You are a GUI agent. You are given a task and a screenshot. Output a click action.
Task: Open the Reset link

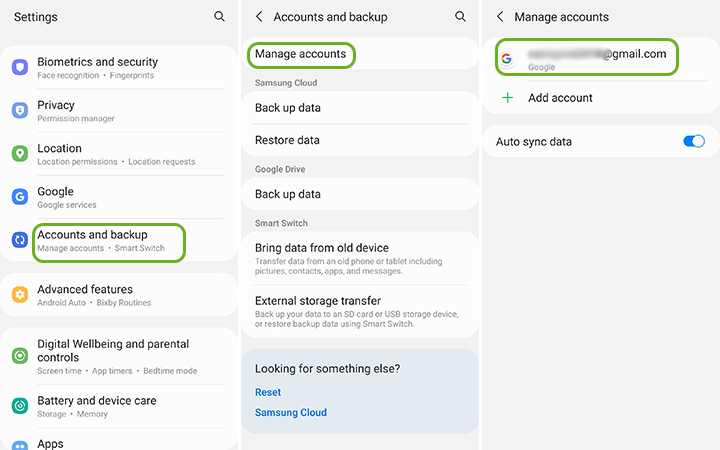(268, 392)
